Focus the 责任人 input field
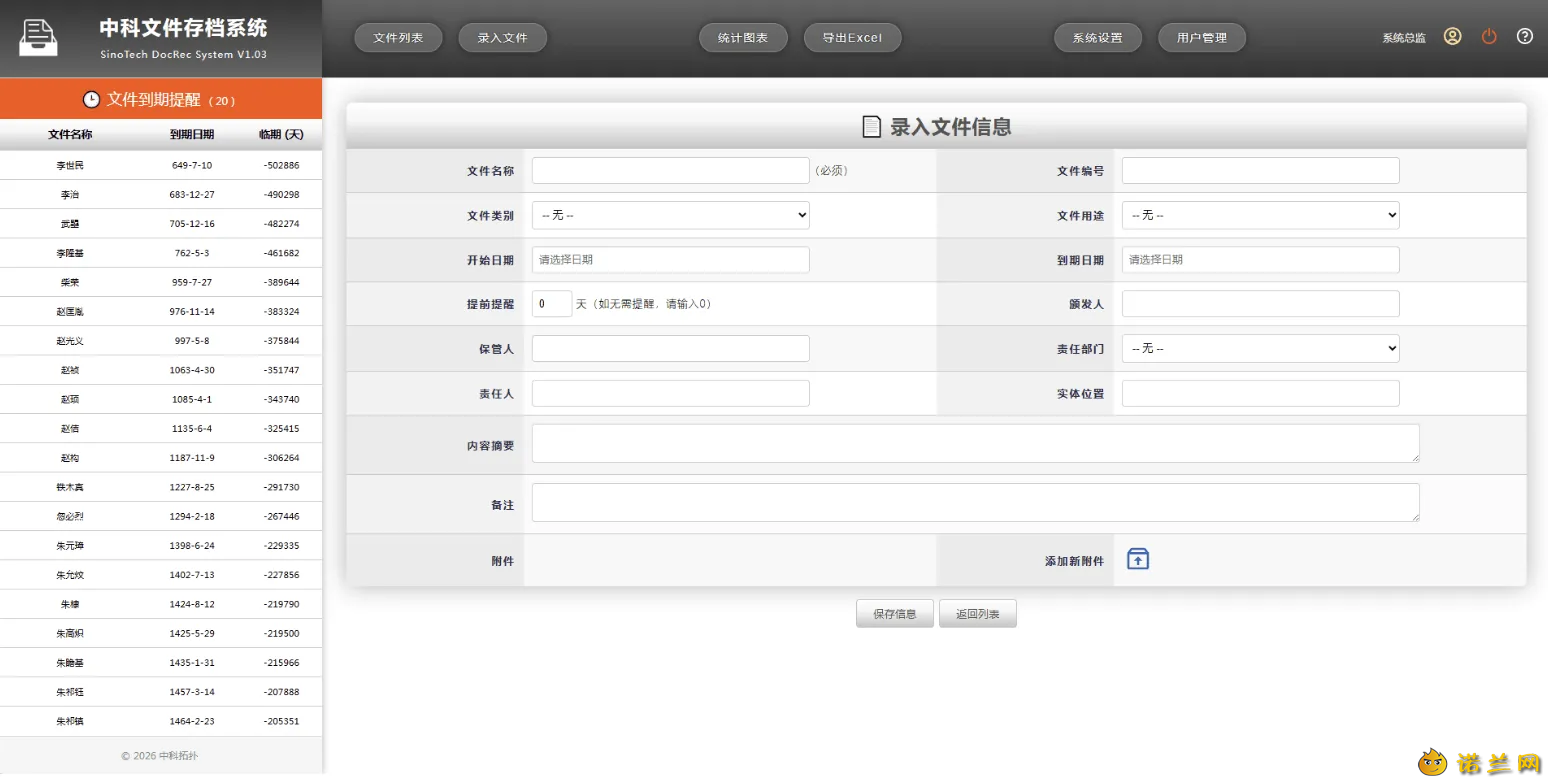 click(x=670, y=393)
